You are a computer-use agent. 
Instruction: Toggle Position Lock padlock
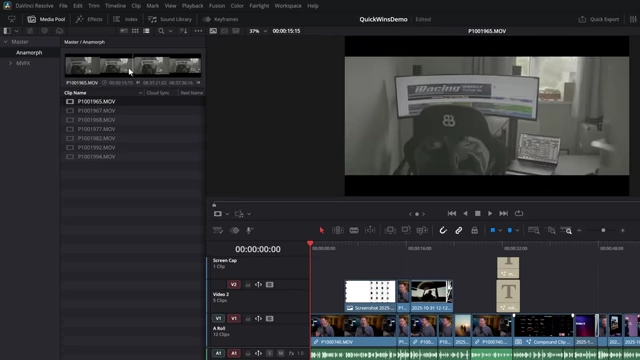pos(474,231)
